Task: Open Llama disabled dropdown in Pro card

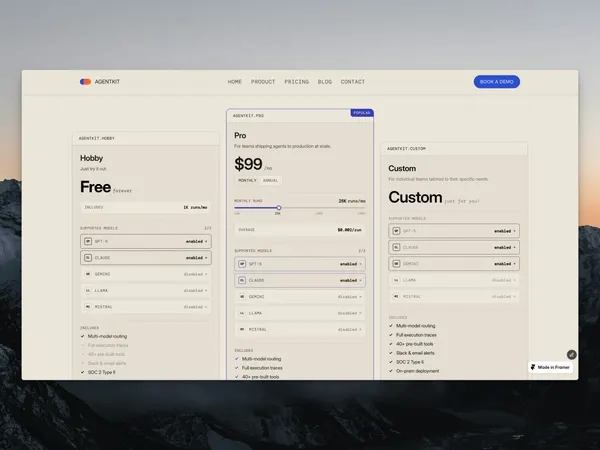Action: 349,313
